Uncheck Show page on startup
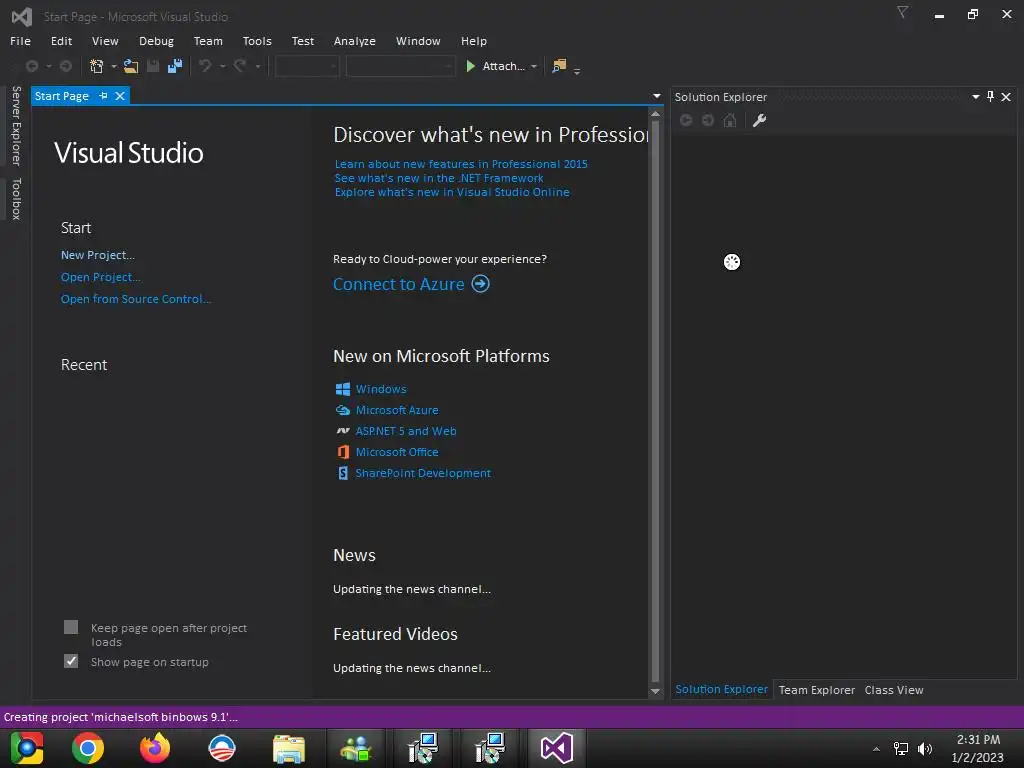 [x=71, y=662]
